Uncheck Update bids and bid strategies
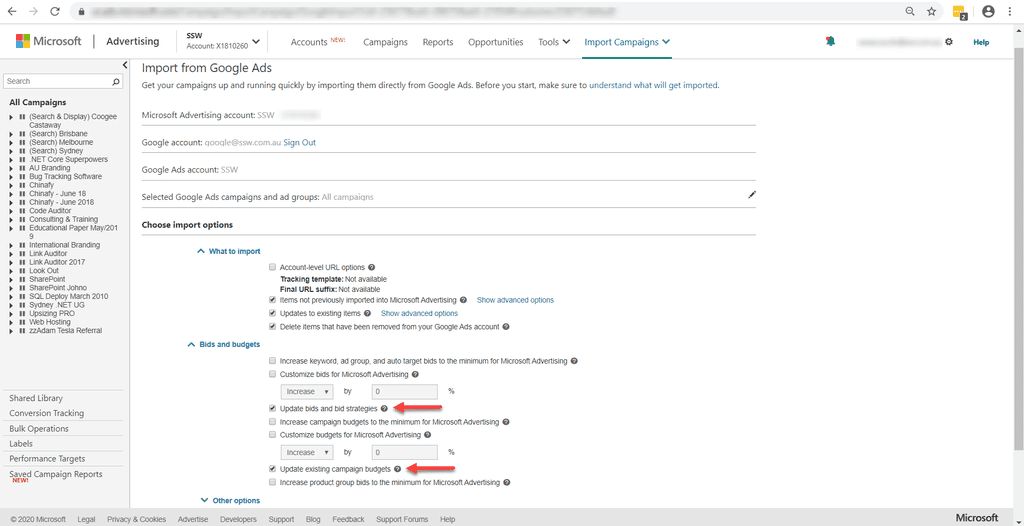Viewport: 1024px width, 526px height. [x=272, y=409]
